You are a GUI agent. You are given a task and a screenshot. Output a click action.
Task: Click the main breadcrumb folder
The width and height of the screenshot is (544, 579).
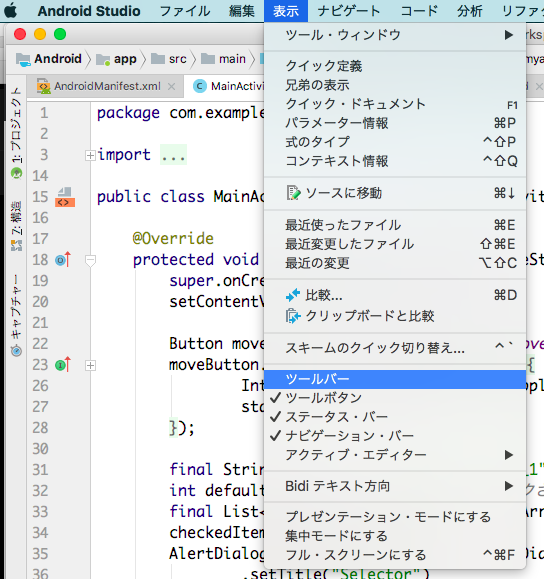[223, 59]
